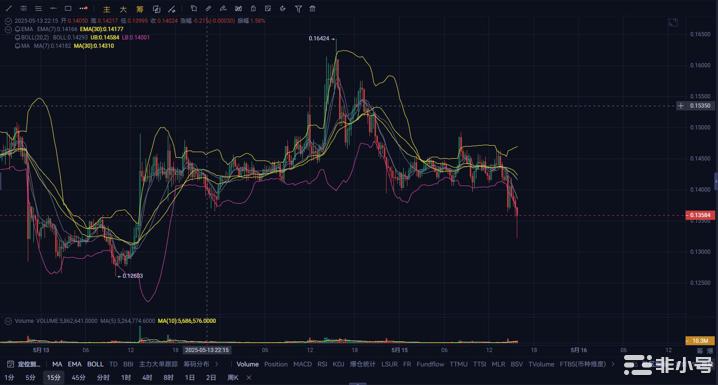Expand more main indicators with the arrow

pos(217,364)
